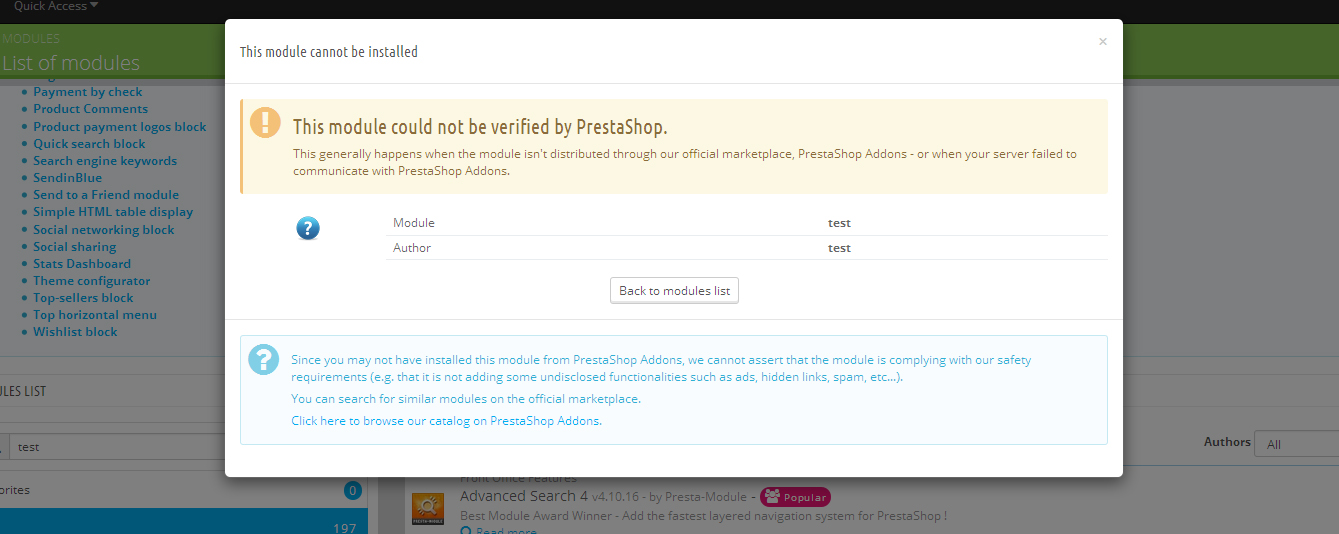Click the Advanced Search 4 module logo

point(429,510)
